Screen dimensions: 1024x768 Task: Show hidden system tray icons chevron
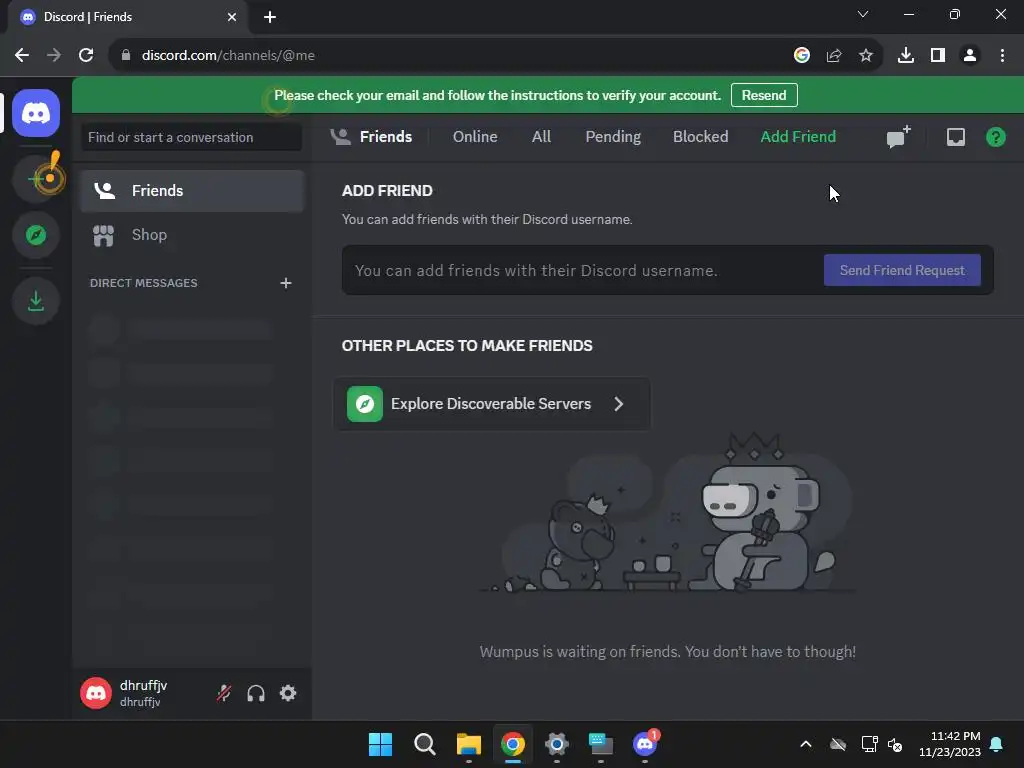point(806,744)
